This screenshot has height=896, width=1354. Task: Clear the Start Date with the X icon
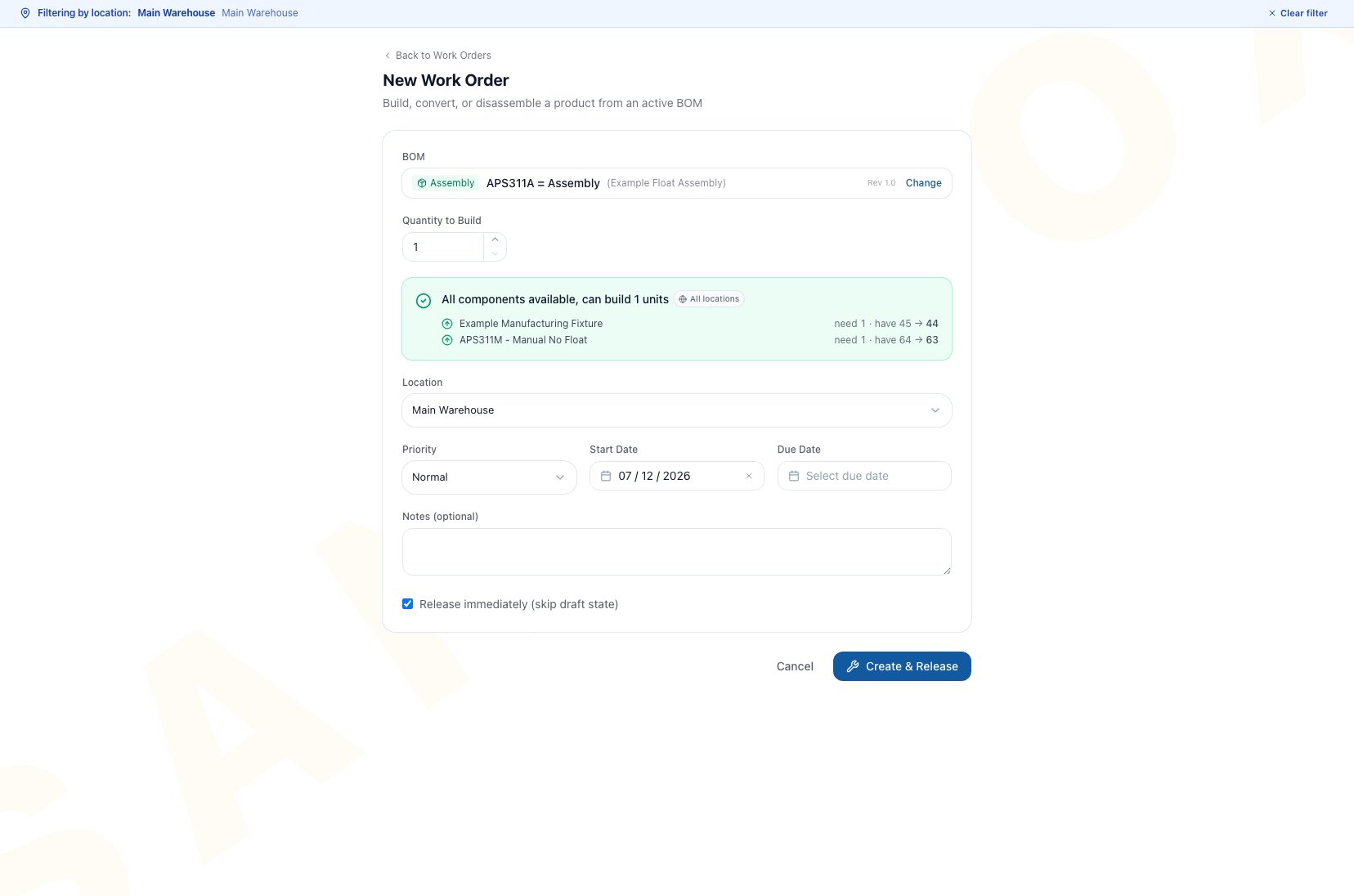coord(748,476)
